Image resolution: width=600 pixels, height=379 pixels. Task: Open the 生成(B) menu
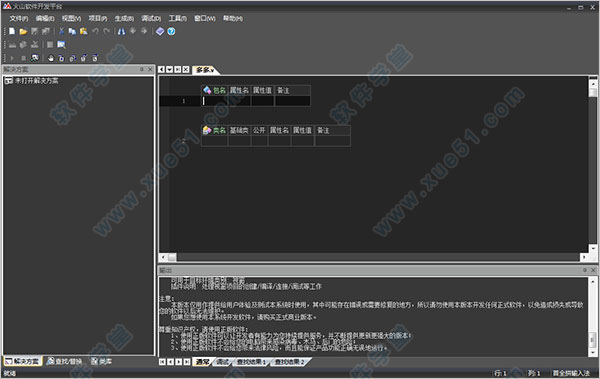[x=124, y=18]
